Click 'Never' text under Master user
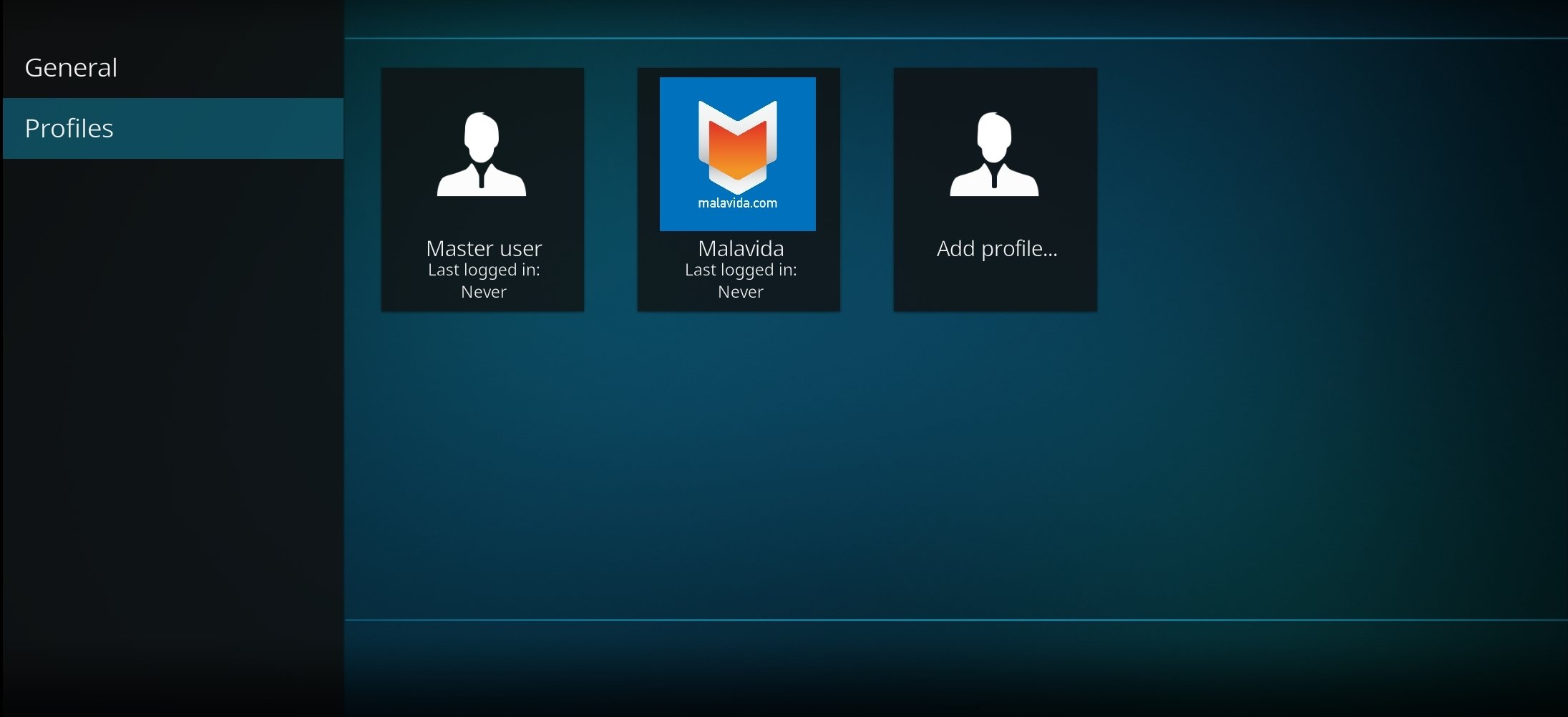The image size is (1568, 717). click(x=484, y=292)
